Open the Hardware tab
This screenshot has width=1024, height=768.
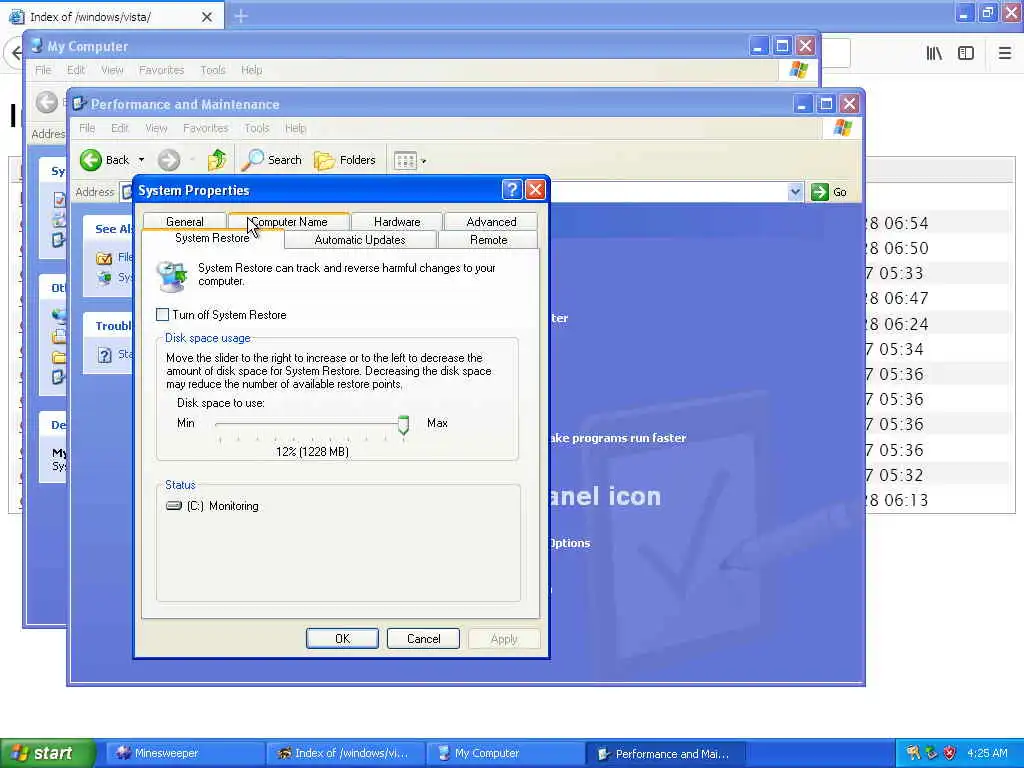[397, 221]
